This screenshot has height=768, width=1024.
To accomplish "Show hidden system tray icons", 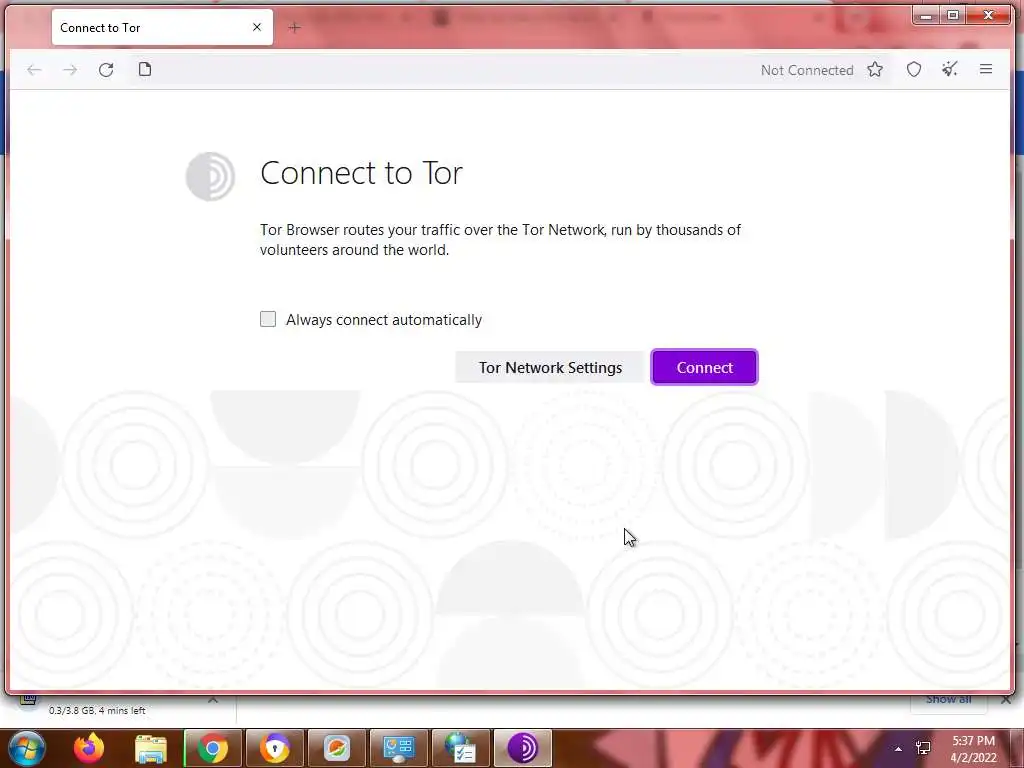I will [899, 749].
